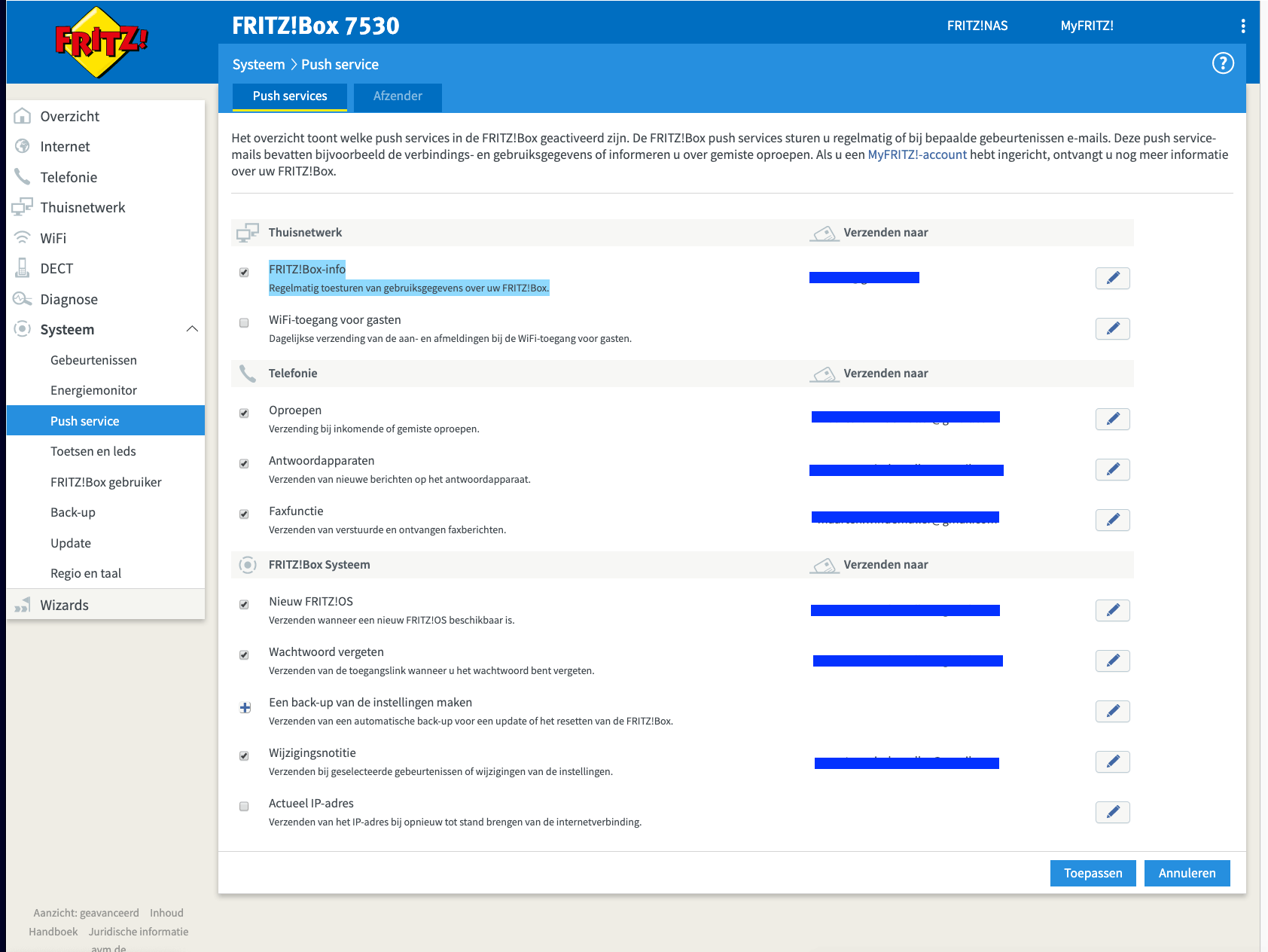
Task: Toggle the Wijzigingsnotitie checkbox
Action: coord(244,756)
